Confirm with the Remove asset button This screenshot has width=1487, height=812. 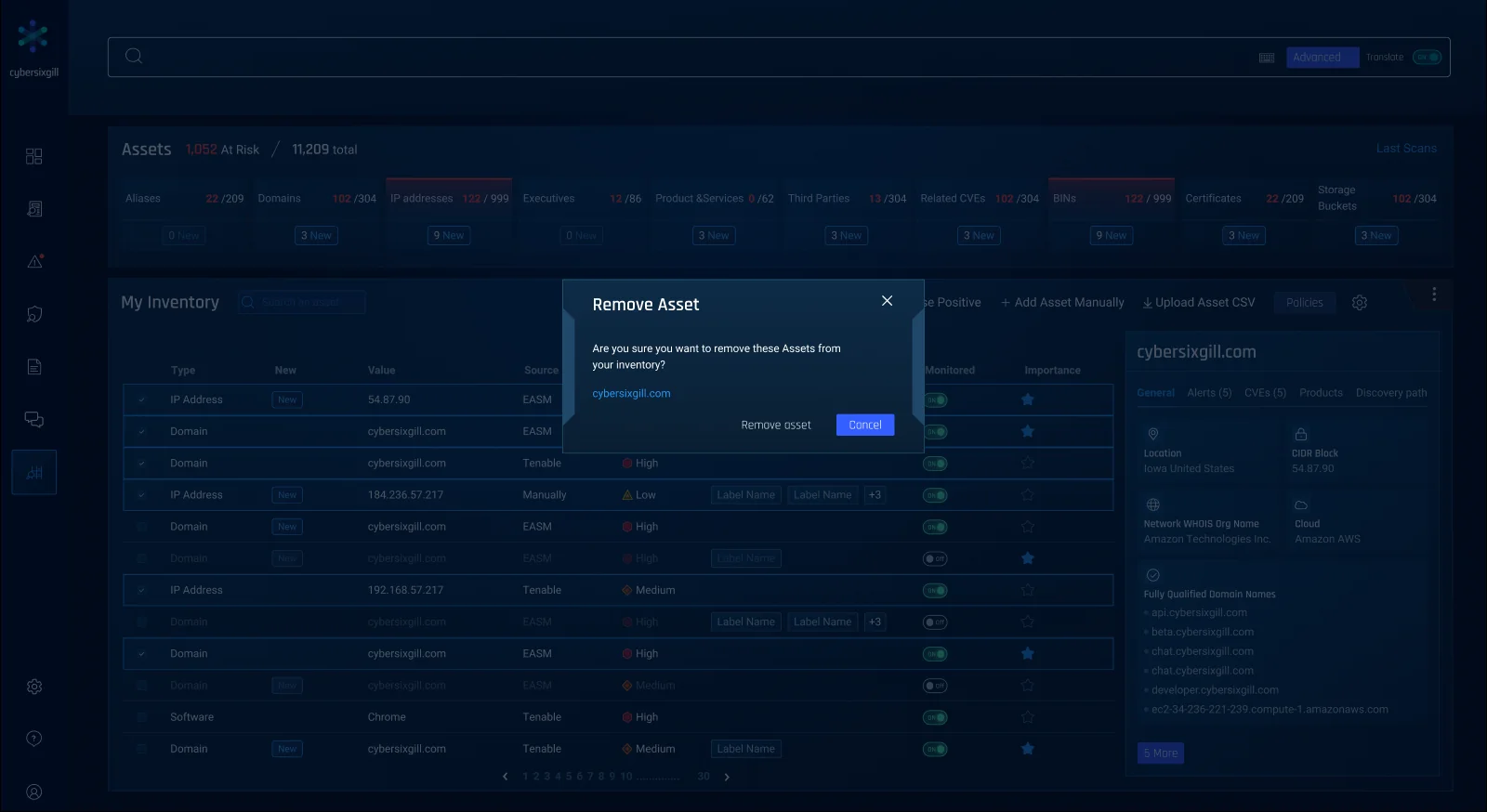pyautogui.click(x=776, y=426)
